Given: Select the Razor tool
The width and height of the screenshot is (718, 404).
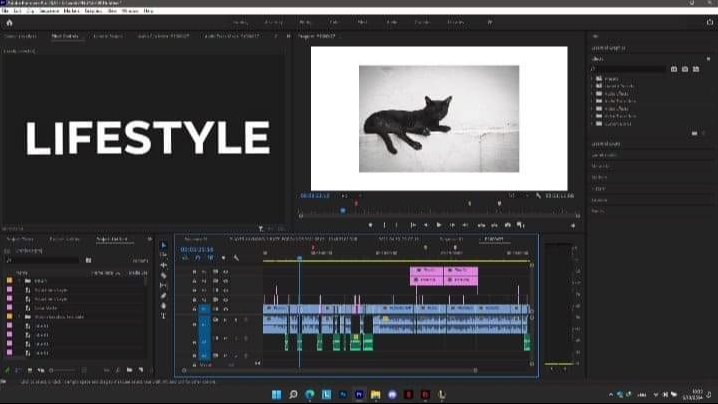Looking at the screenshot, I should 163,275.
